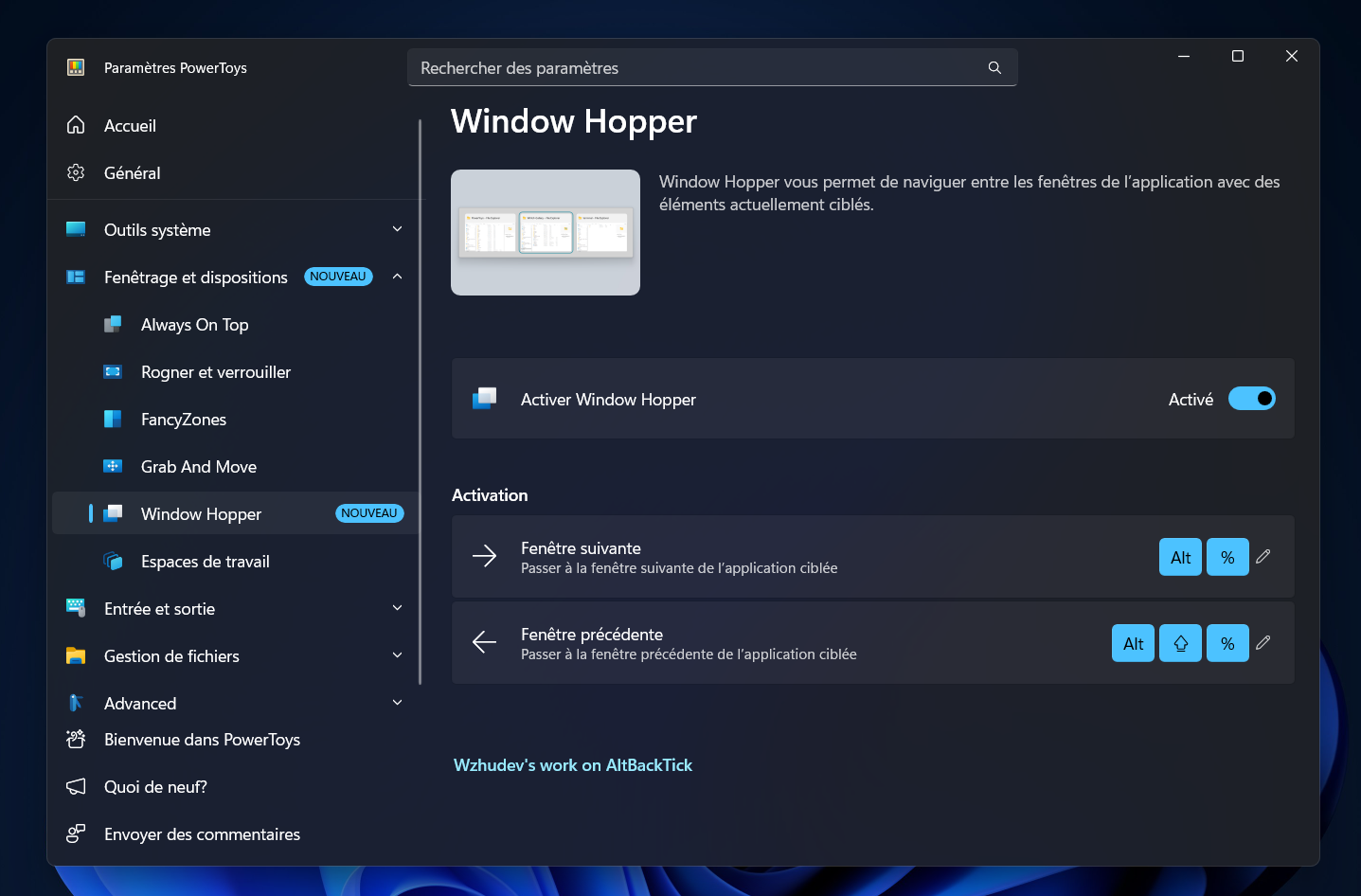Screen dimensions: 1361x896
Task: Click Alt key of Fenêtre suivante shortcut
Action: 1180,557
